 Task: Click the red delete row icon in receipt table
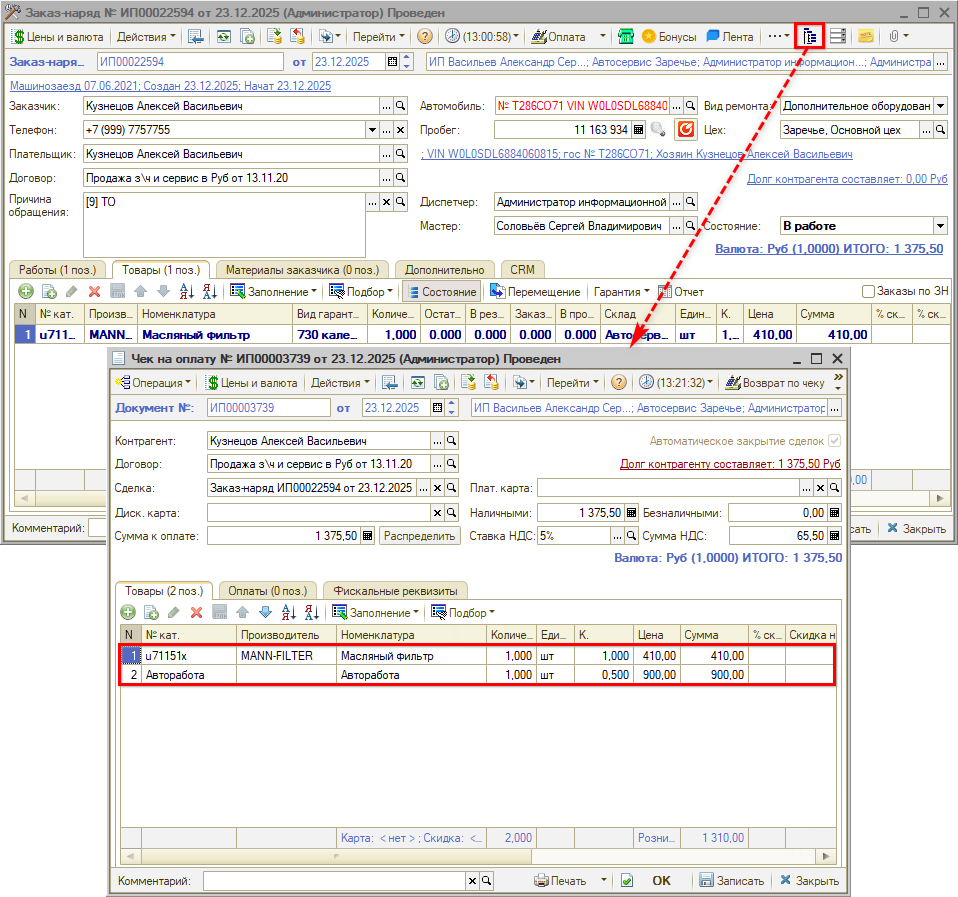click(x=196, y=612)
